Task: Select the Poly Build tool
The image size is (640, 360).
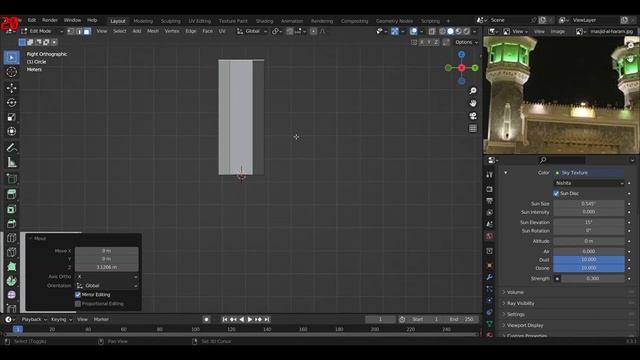Action: [11, 267]
